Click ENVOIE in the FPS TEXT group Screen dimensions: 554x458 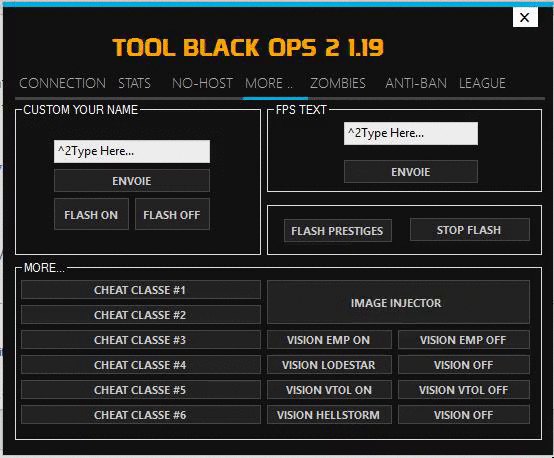click(411, 172)
